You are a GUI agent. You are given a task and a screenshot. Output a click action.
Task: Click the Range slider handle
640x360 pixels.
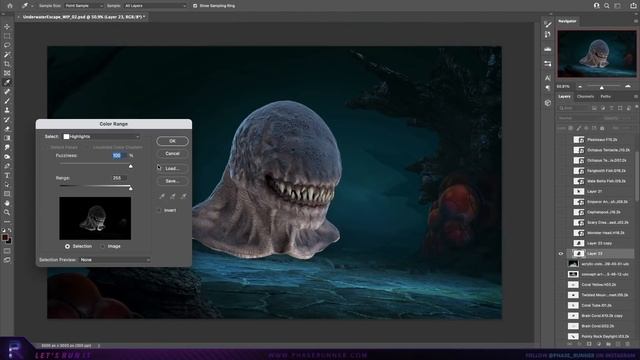131,188
